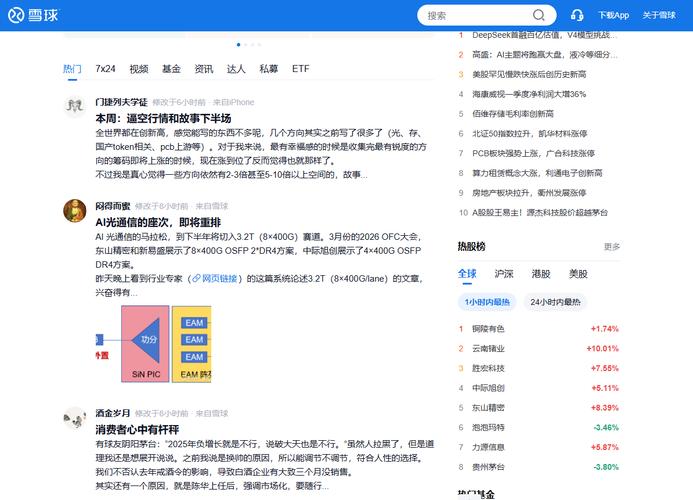Select the 全球 stock ranking tab
This screenshot has width=693, height=500.
tap(467, 274)
